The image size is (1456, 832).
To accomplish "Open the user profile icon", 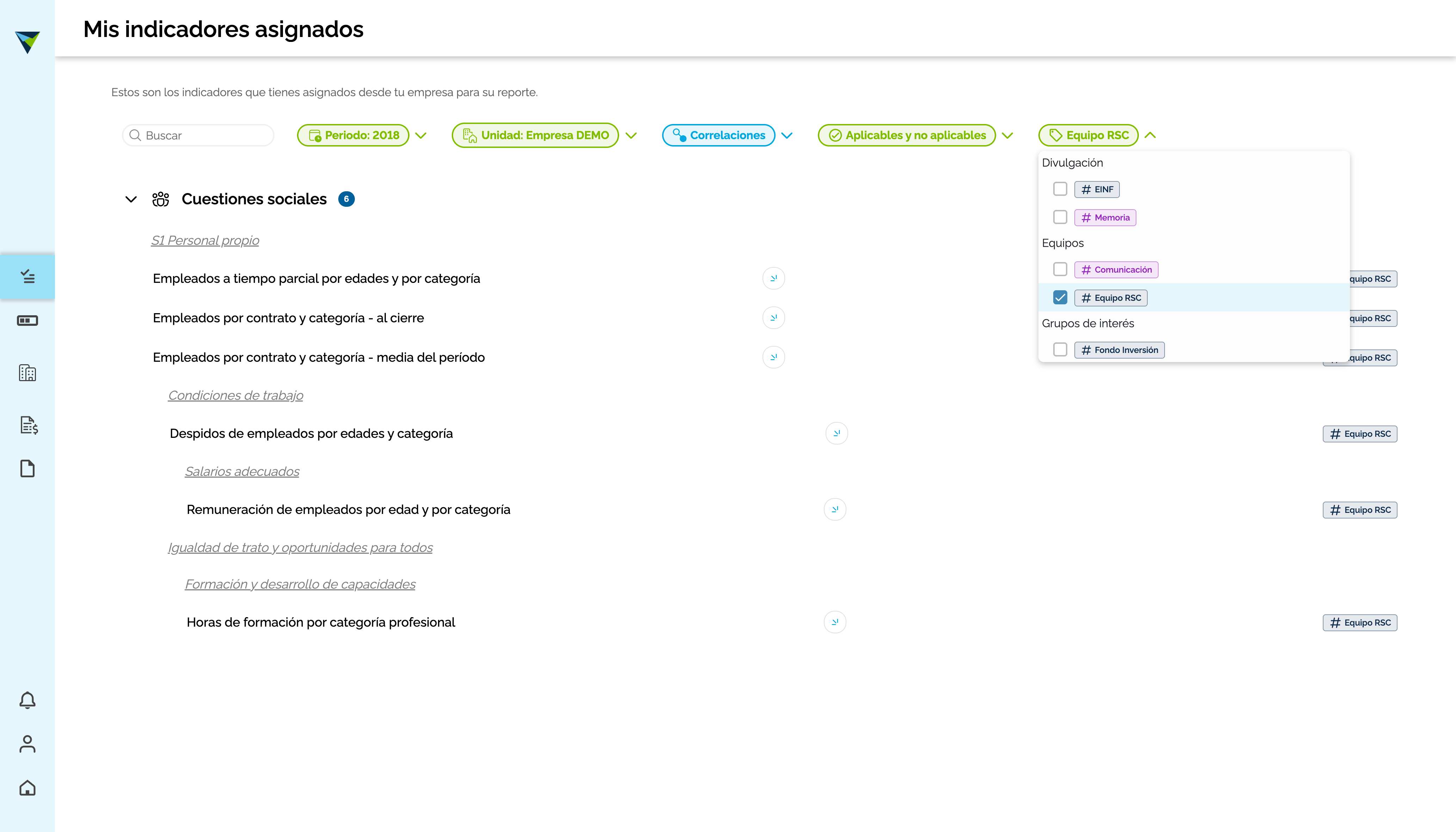I will [x=27, y=744].
